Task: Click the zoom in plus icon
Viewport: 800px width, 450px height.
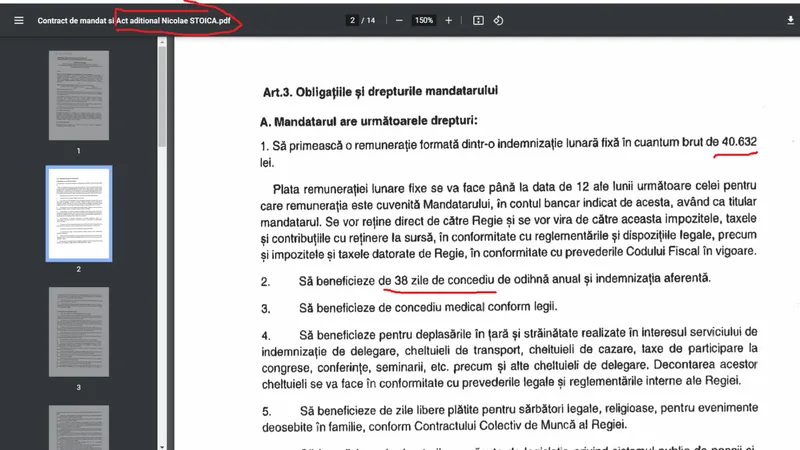Action: (x=448, y=20)
